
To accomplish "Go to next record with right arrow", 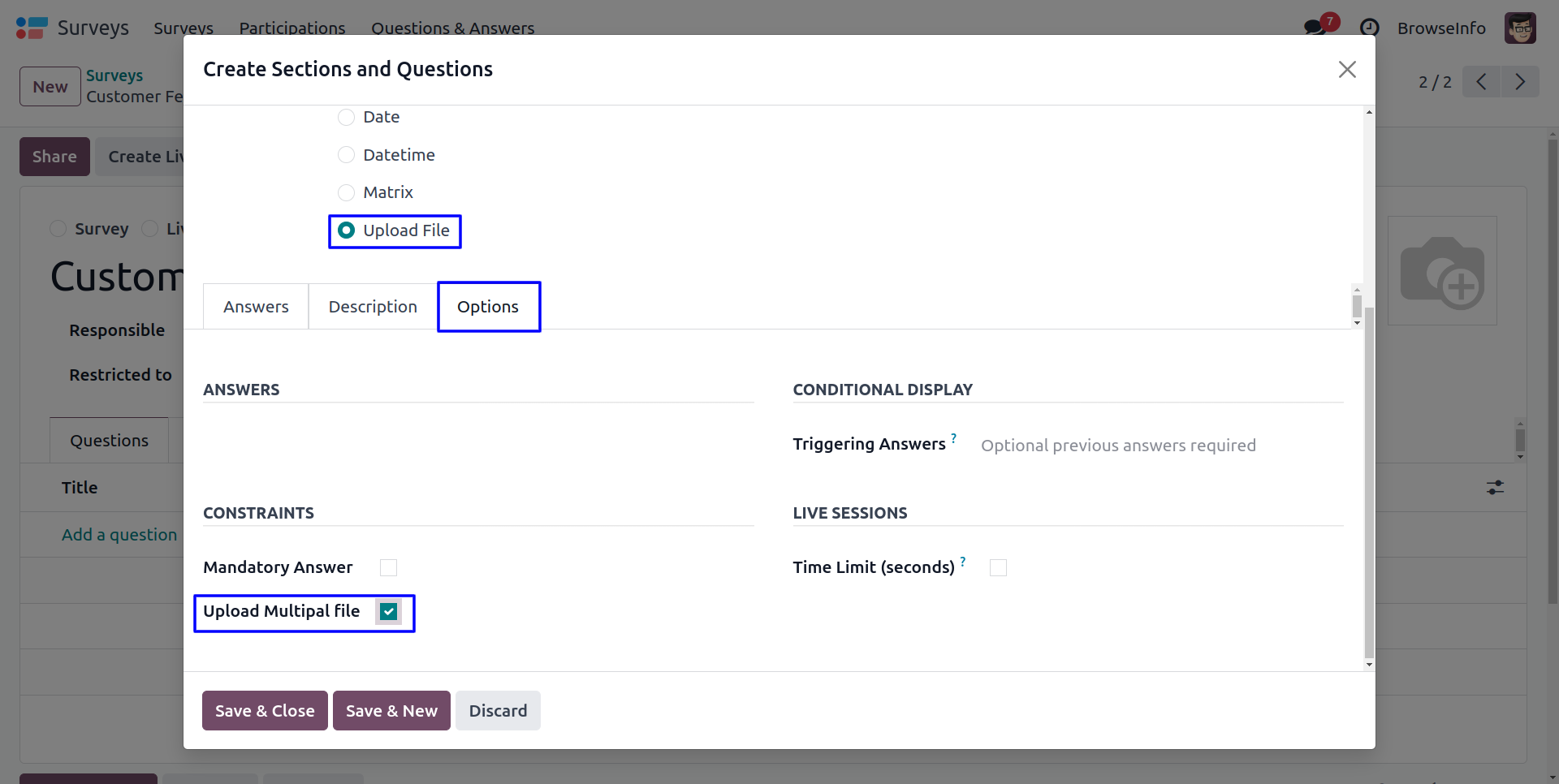I will coord(1520,82).
